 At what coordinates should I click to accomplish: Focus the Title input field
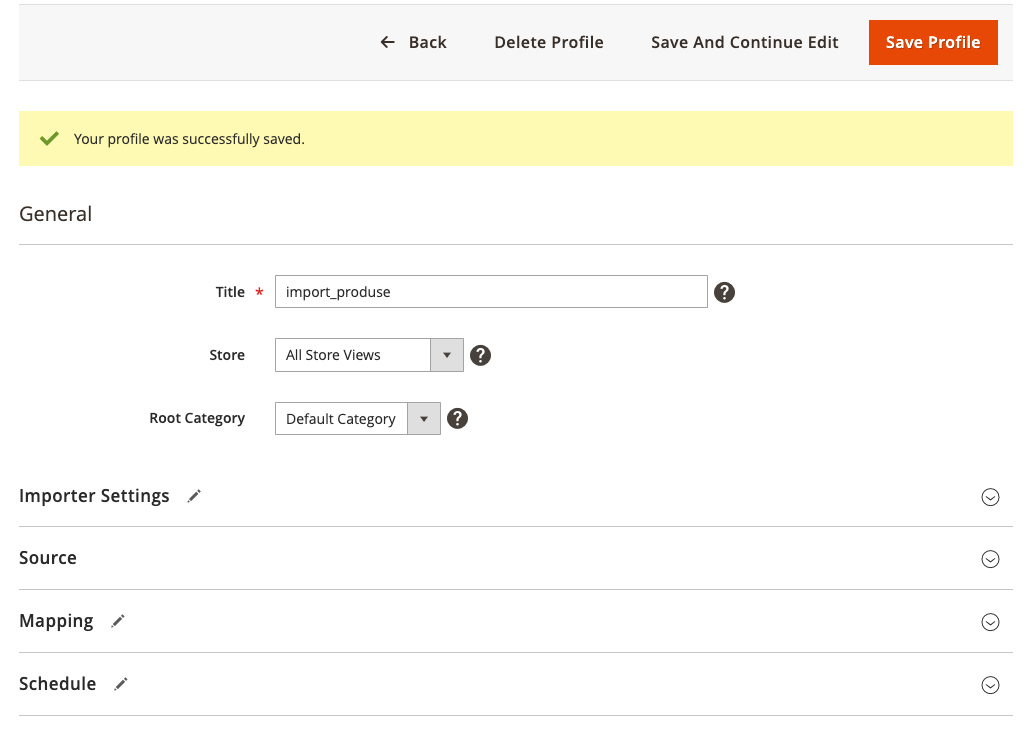pyautogui.click(x=491, y=292)
